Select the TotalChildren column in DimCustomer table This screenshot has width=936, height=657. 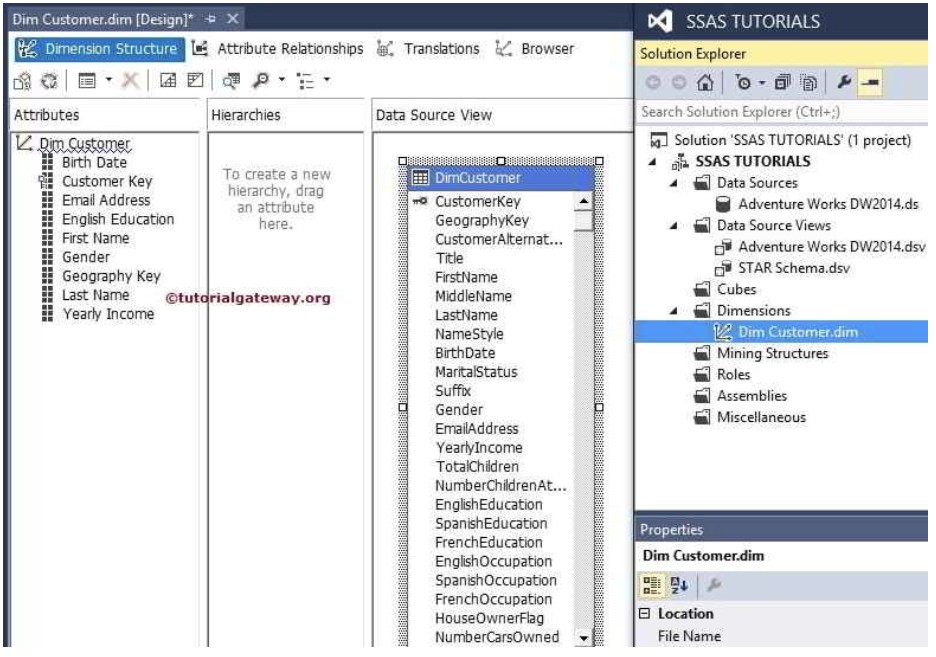coord(476,467)
